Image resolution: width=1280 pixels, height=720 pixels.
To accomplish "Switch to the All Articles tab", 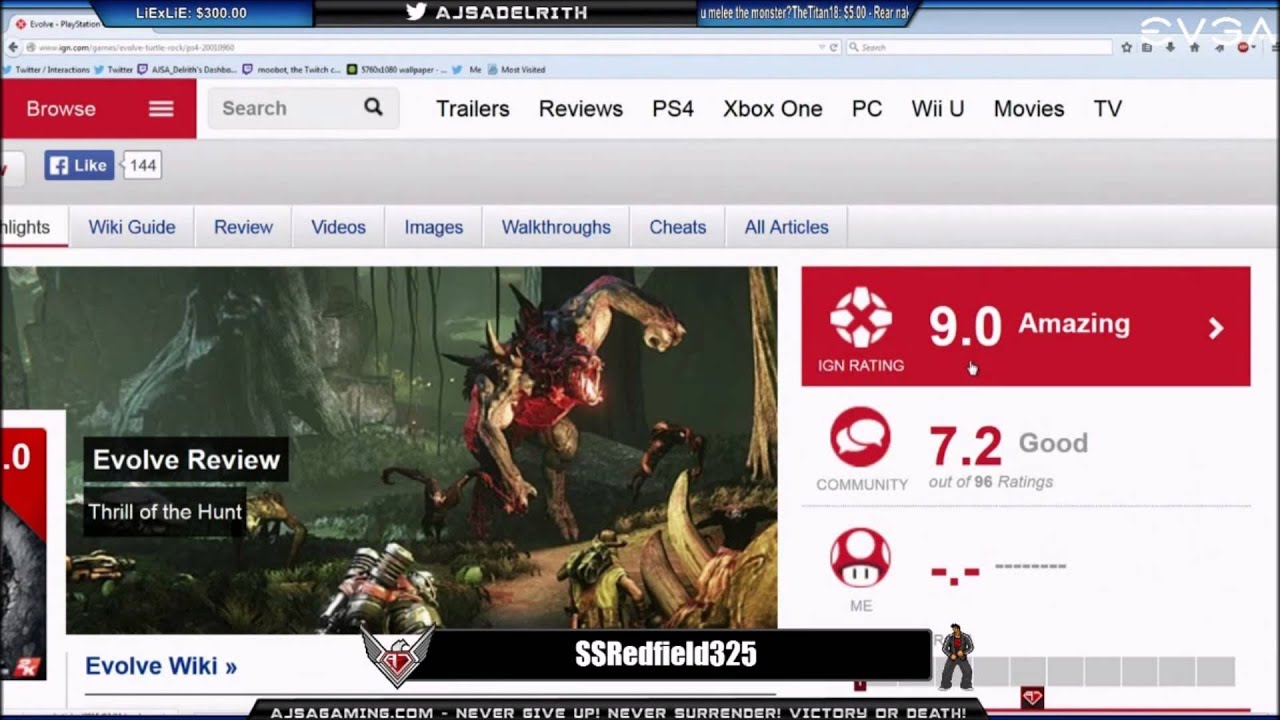I will pyautogui.click(x=786, y=227).
